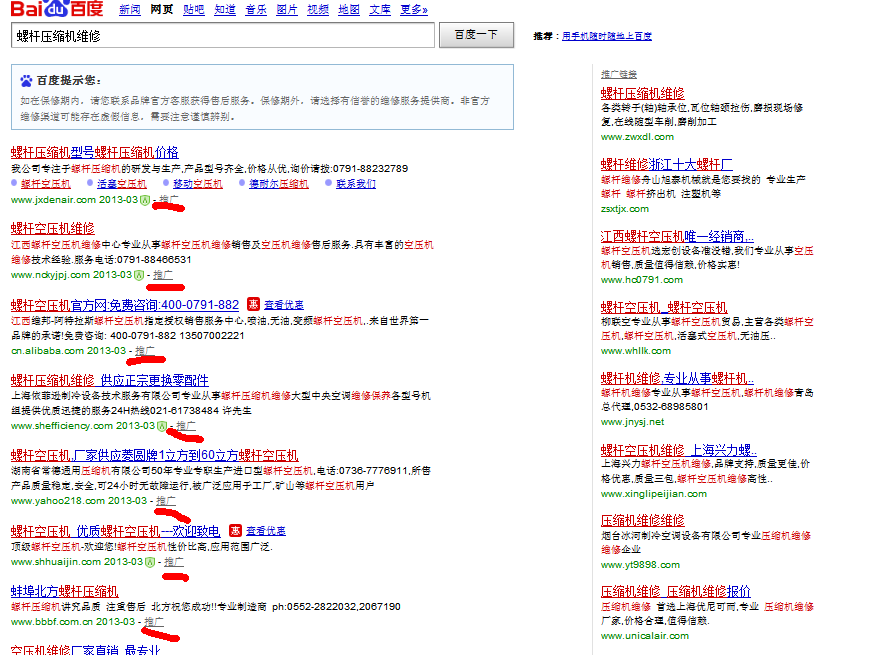Click 推广 label after www.bbbf.com.cn
Image resolution: width=880 pixels, height=655 pixels.
pos(154,621)
